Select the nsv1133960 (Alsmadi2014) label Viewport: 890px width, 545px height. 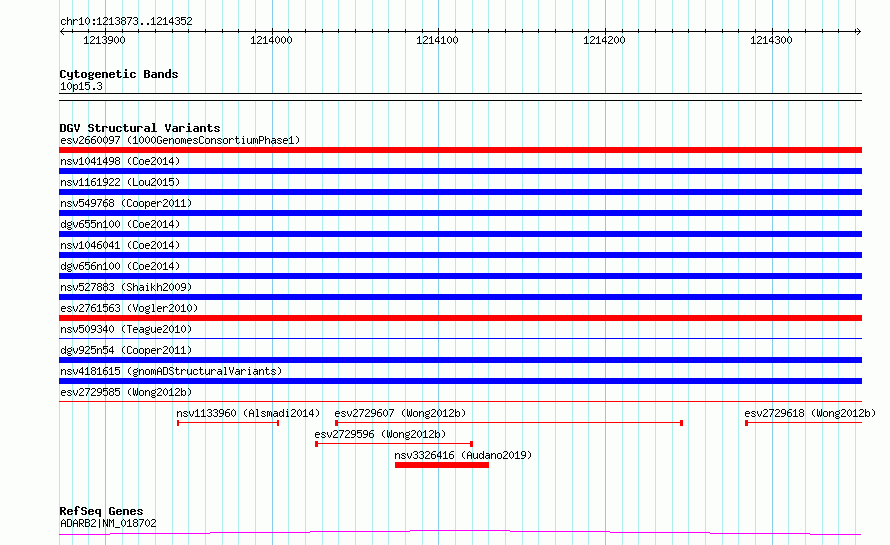coord(248,413)
